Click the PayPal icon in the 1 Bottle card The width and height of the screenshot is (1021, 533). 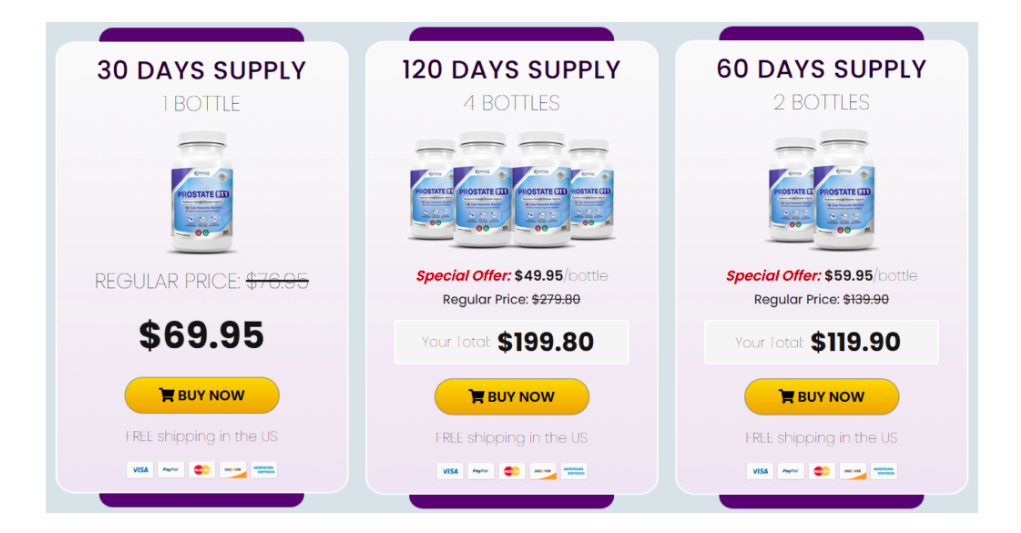[170, 469]
